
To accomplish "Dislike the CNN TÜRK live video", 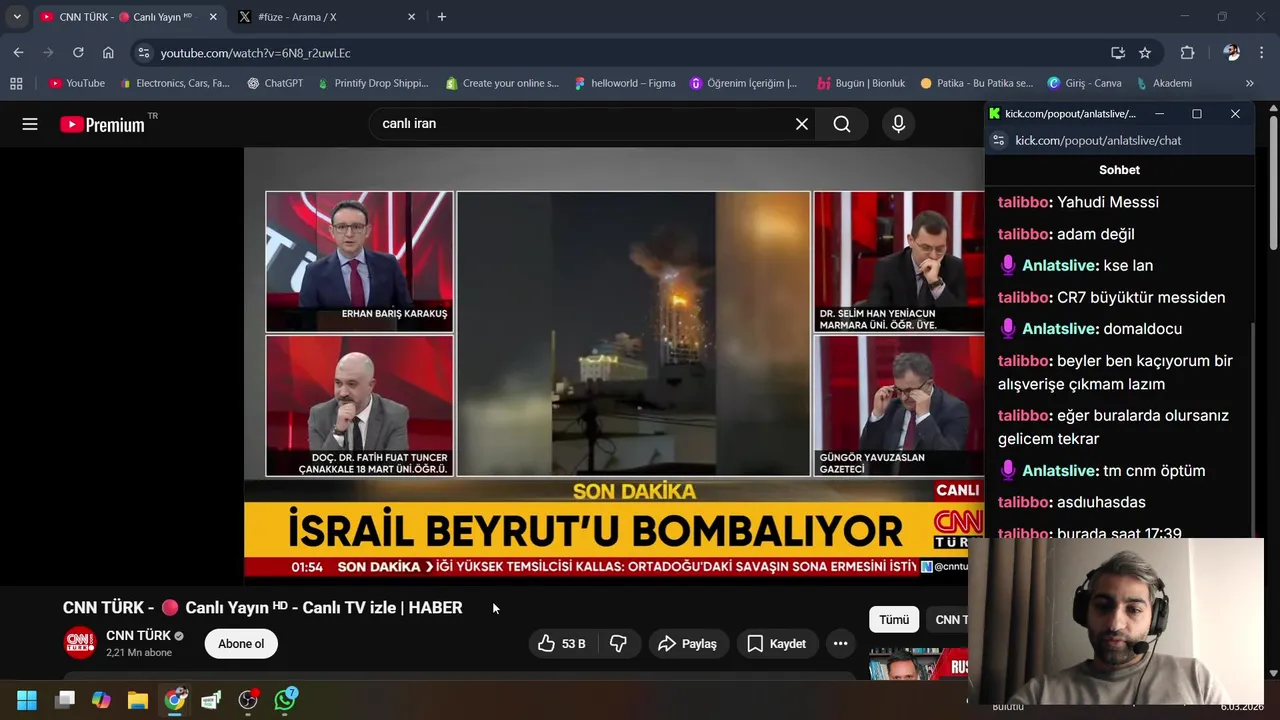I will (x=619, y=644).
